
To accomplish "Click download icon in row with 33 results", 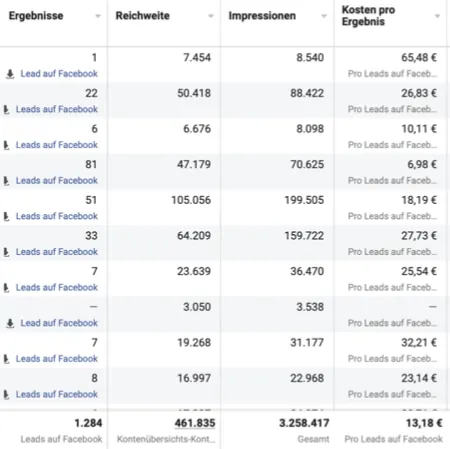I will point(6,252).
